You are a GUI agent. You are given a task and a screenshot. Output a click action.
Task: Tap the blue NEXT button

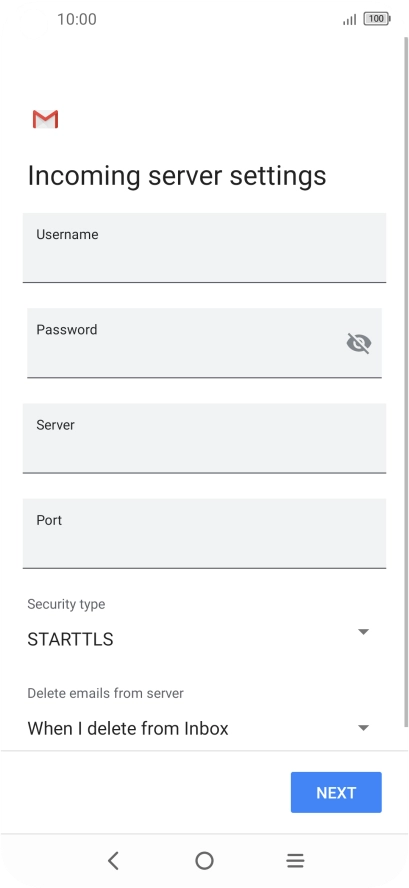point(336,792)
